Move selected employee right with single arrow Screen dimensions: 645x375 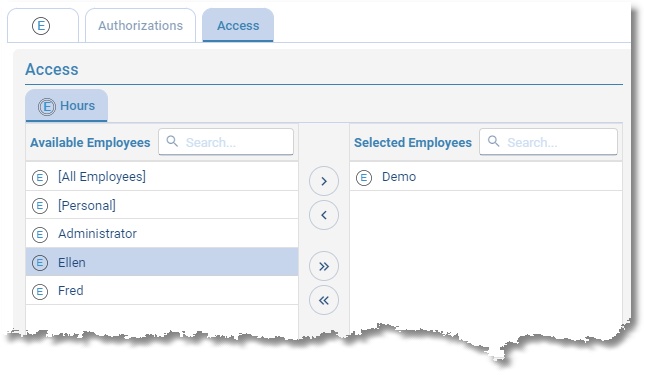coord(324,181)
